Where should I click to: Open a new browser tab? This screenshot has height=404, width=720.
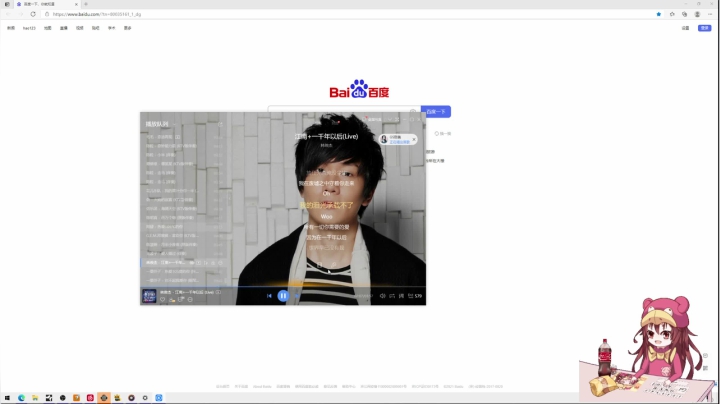pyautogui.click(x=86, y=4)
